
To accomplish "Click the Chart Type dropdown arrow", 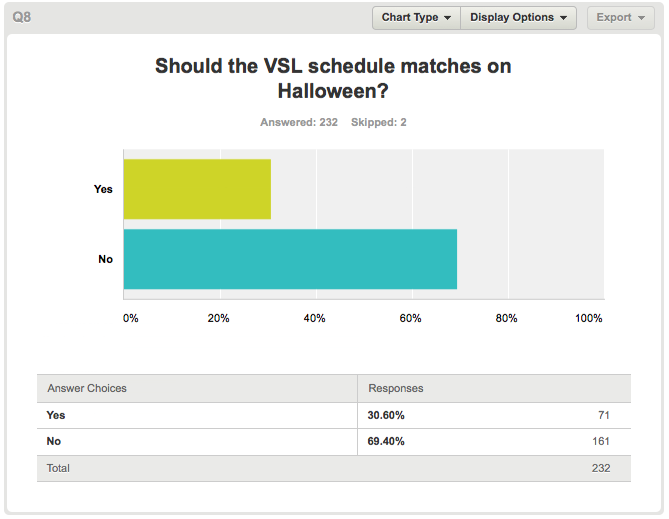I will (x=448, y=18).
